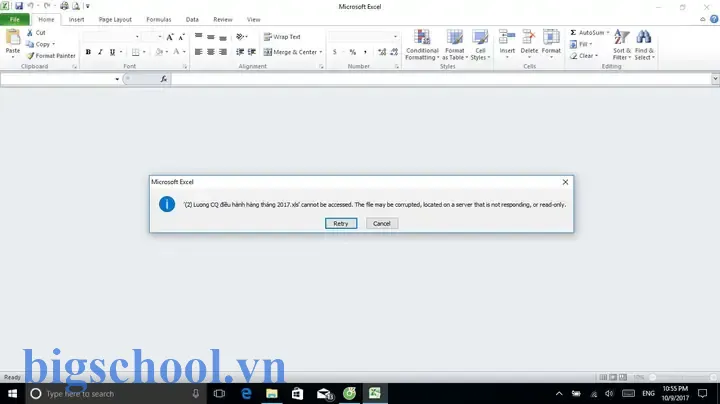Click the Decrease Indent icon
This screenshot has width=720, height=404.
240,52
